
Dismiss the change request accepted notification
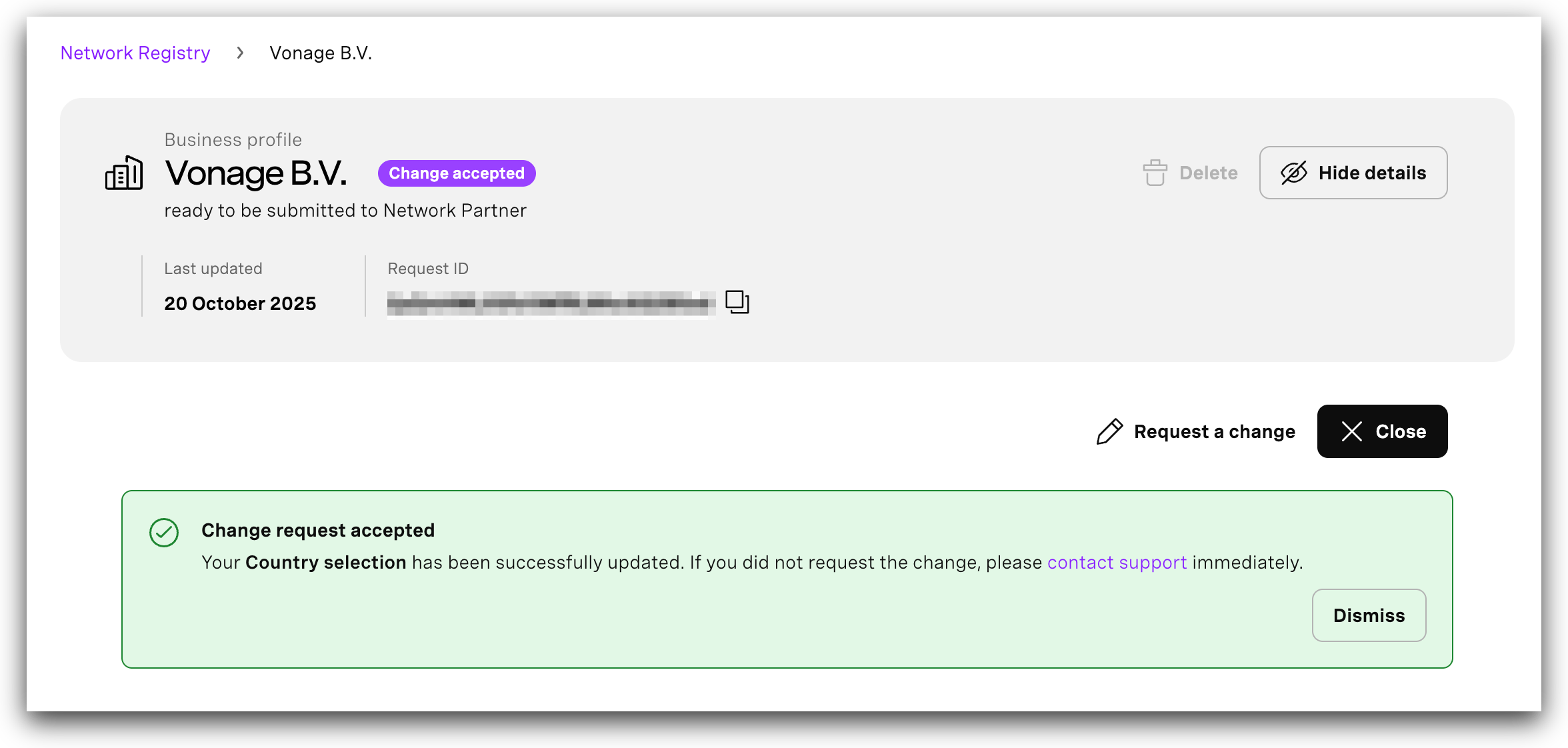pyautogui.click(x=1369, y=615)
